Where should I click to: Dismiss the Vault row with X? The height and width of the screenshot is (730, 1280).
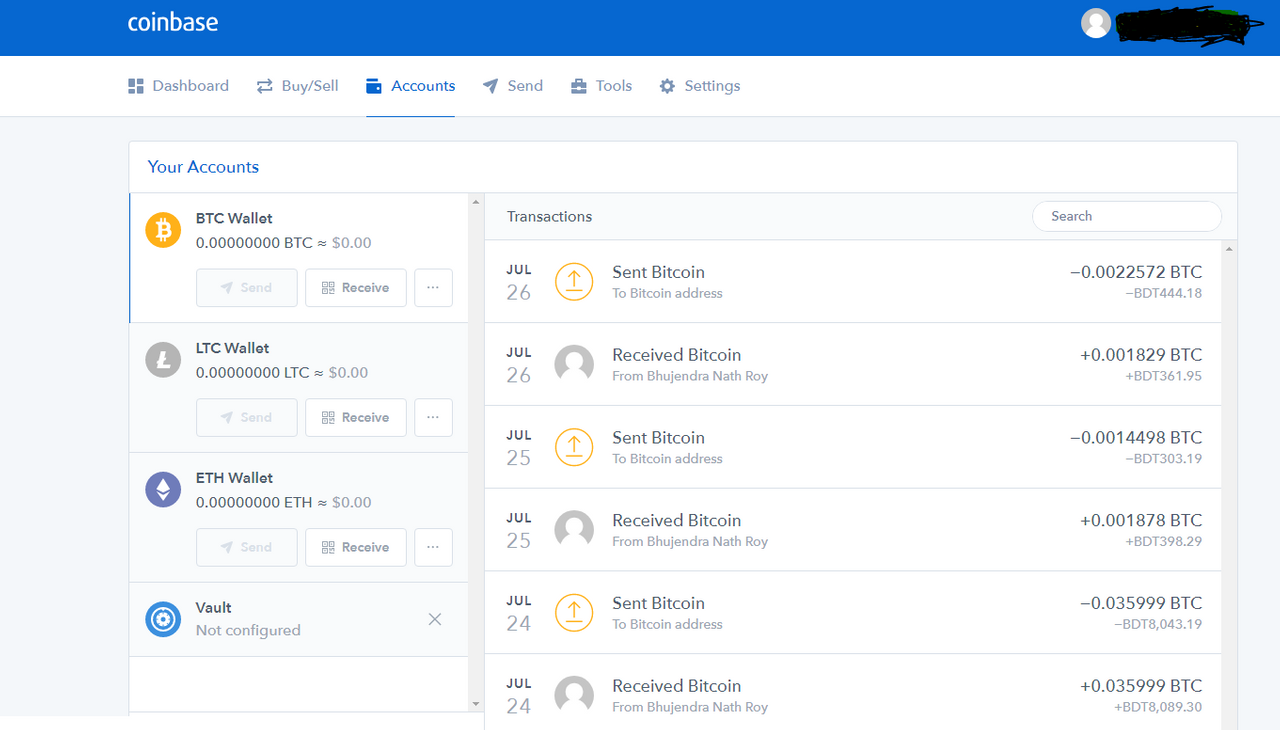coord(435,619)
